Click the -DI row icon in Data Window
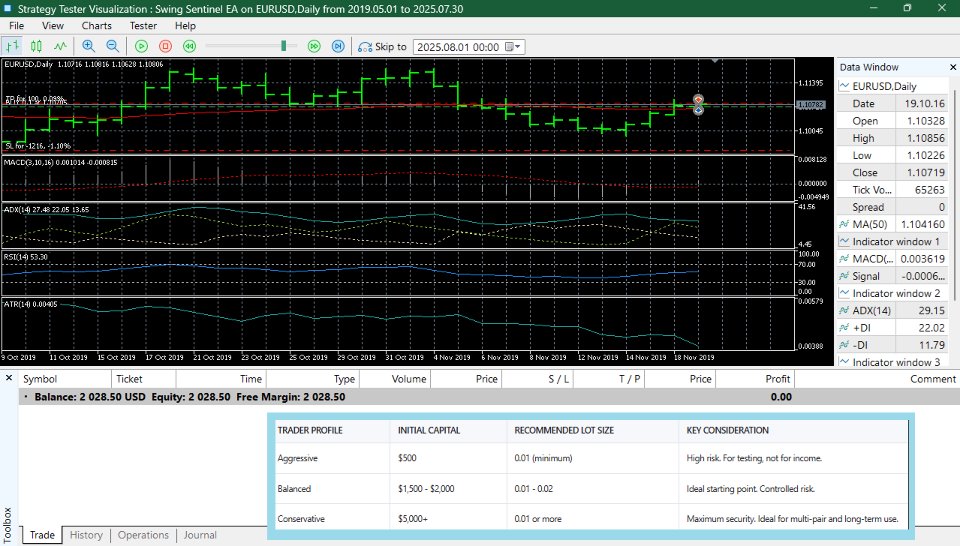Screen dimensions: 960x546 (844, 345)
